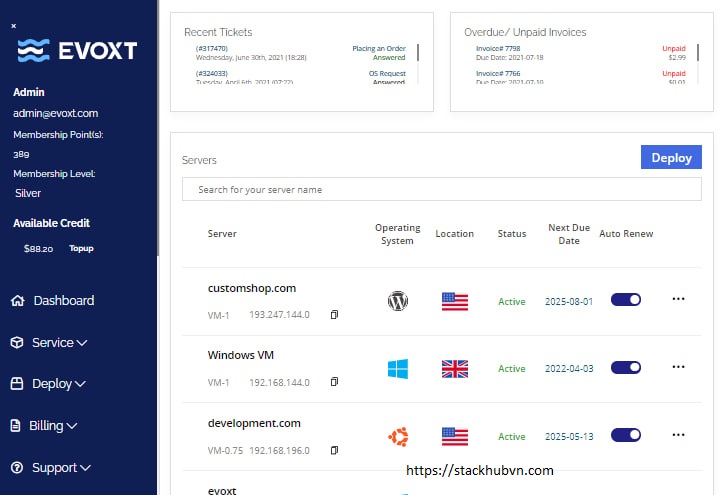Open ticket #317470
Viewport: 720px width, 495px height.
[x=212, y=48]
